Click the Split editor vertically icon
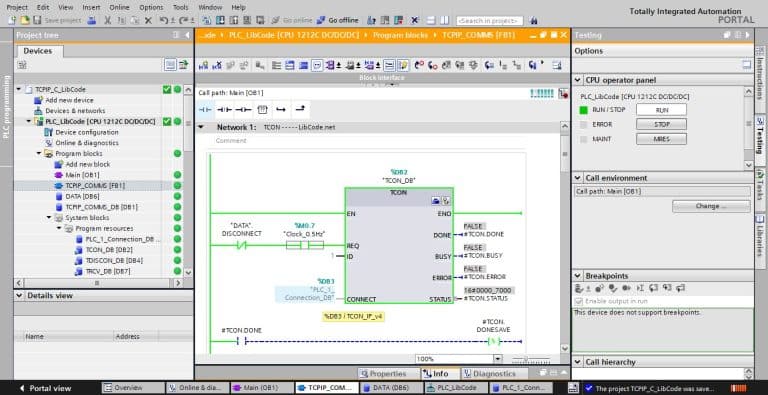The height and width of the screenshot is (395, 768). 444,21
